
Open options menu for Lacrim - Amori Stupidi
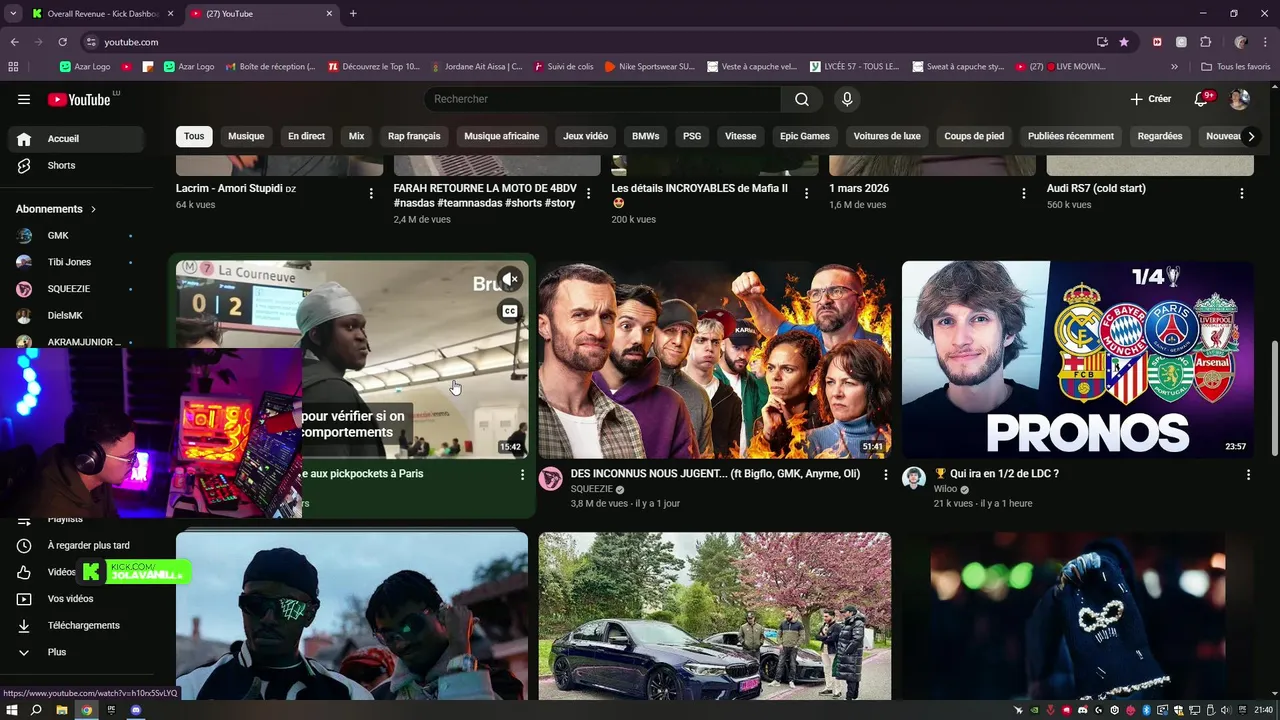371,194
